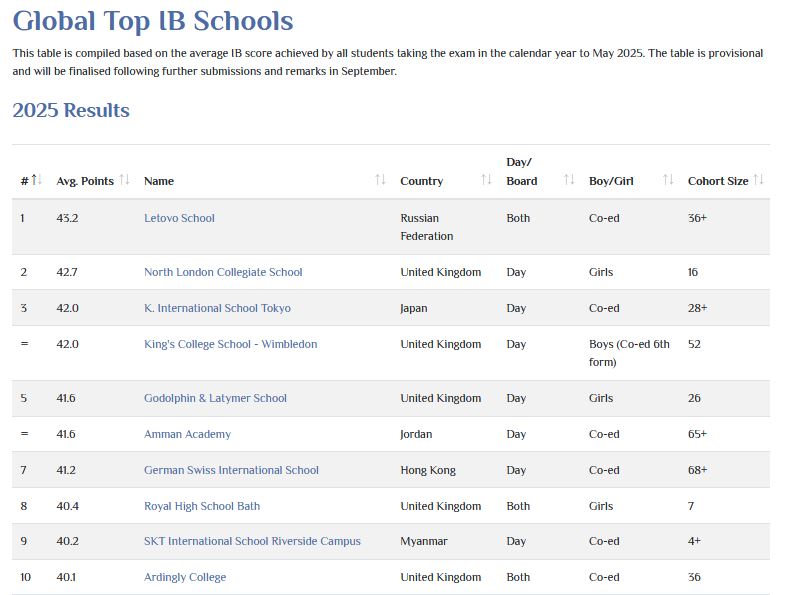This screenshot has height=595, width=788.
Task: Sort by Avg. Points arrows icon
Action: pos(125,180)
